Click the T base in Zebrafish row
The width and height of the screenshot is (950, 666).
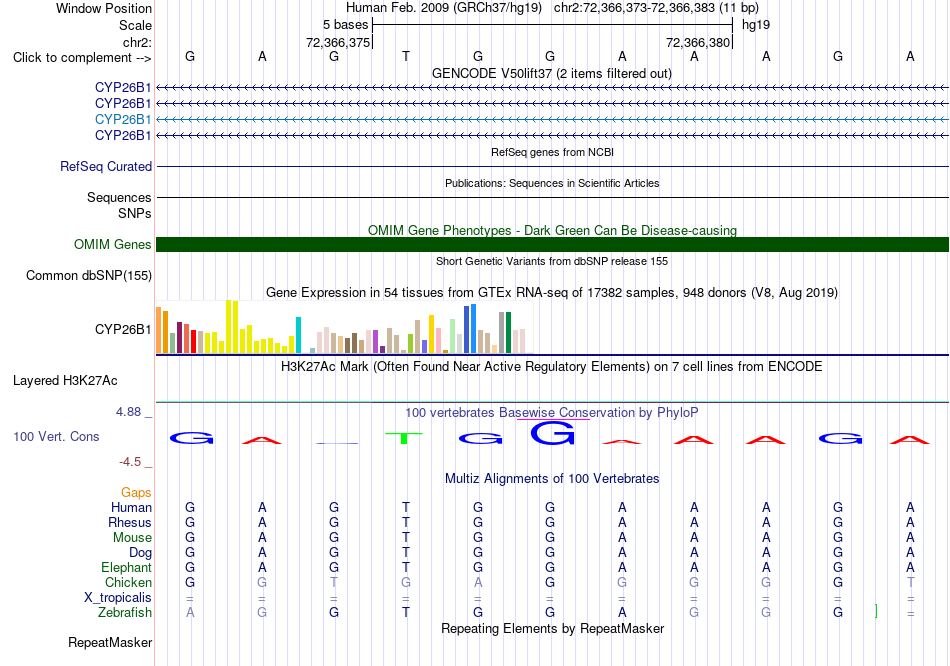(x=406, y=613)
